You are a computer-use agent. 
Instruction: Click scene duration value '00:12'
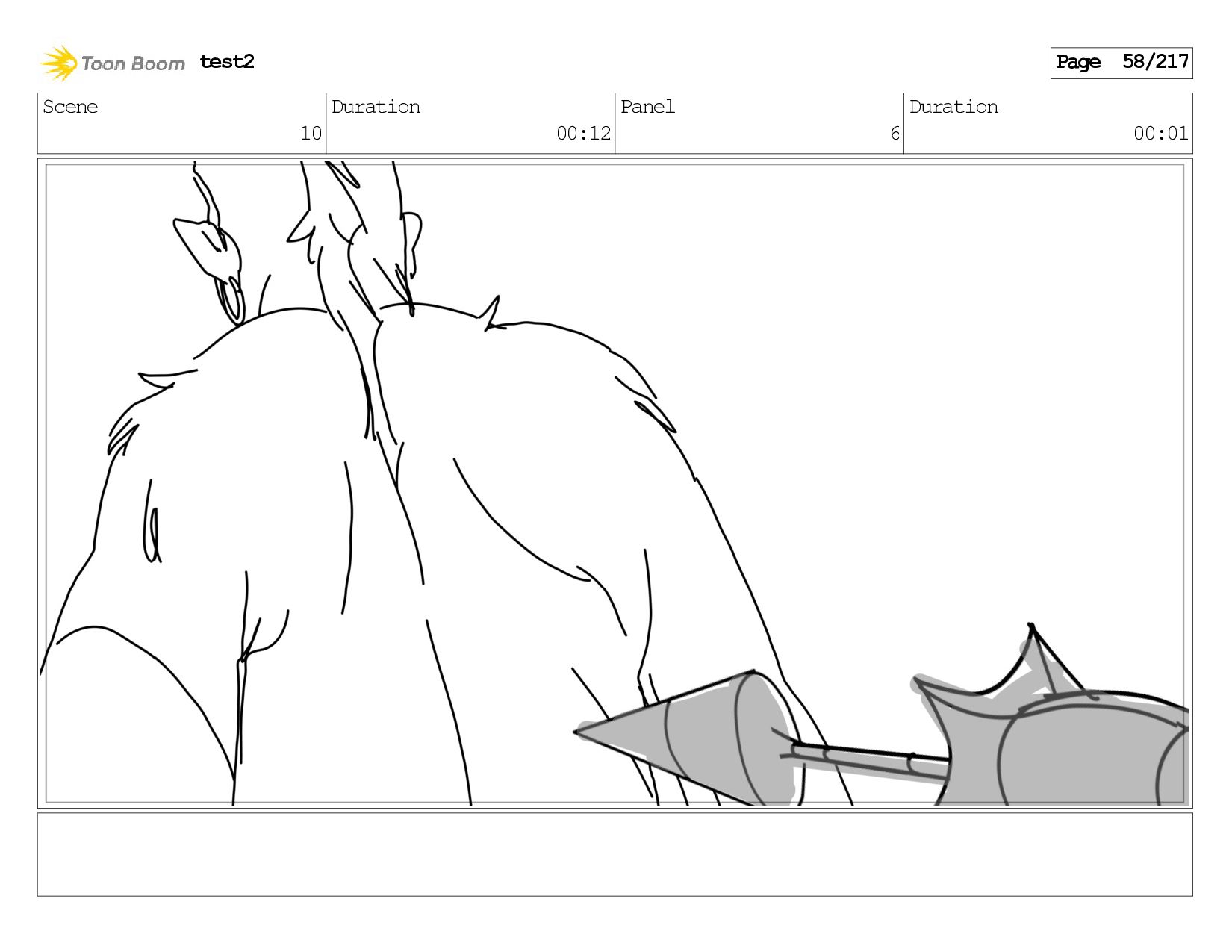click(584, 134)
